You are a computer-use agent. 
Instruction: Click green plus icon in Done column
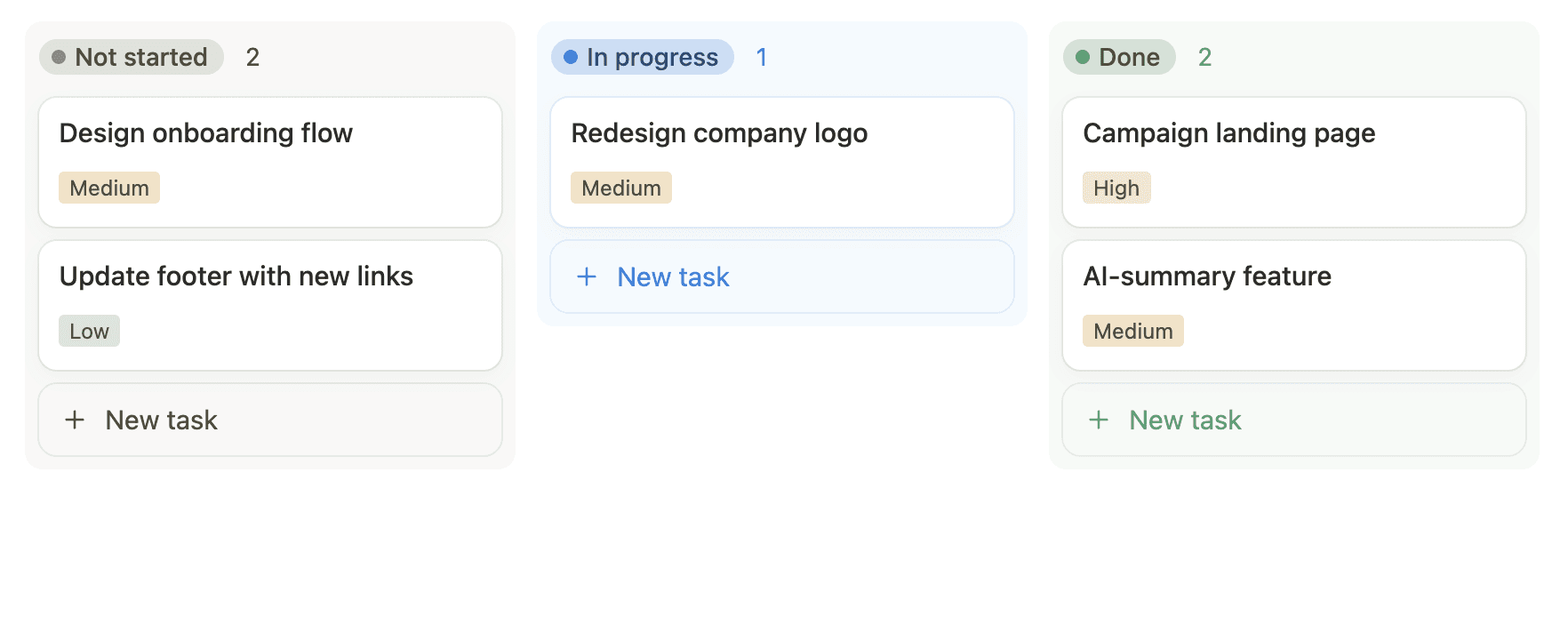click(1099, 420)
